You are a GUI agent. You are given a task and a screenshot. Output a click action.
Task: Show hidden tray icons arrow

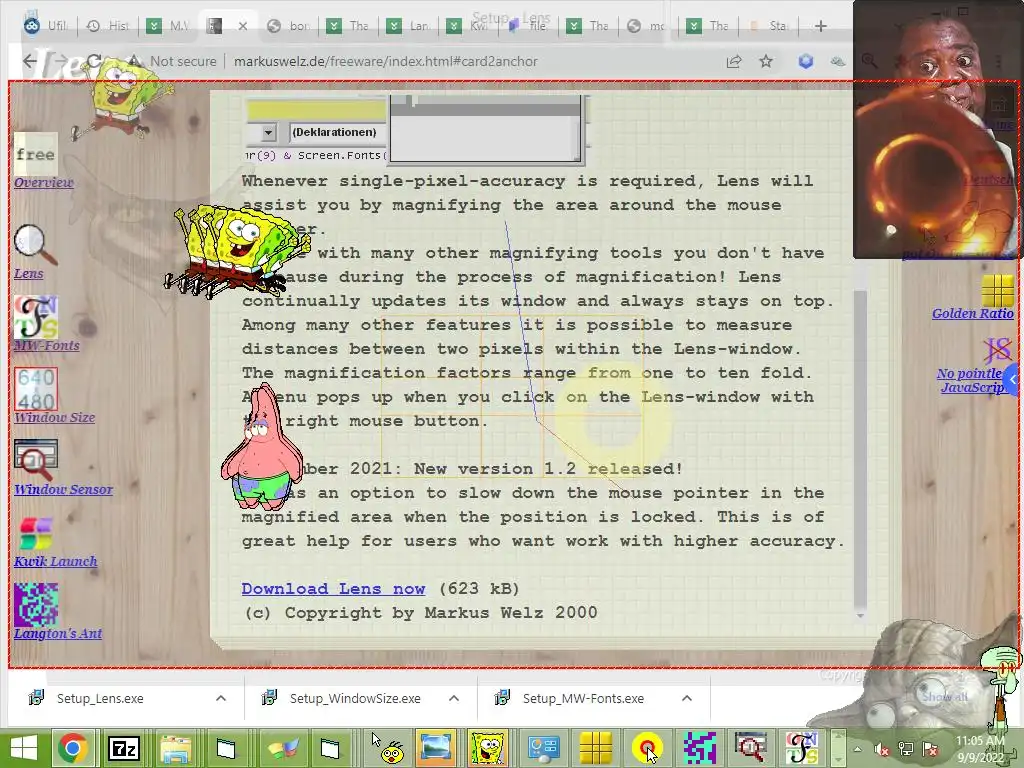point(857,749)
